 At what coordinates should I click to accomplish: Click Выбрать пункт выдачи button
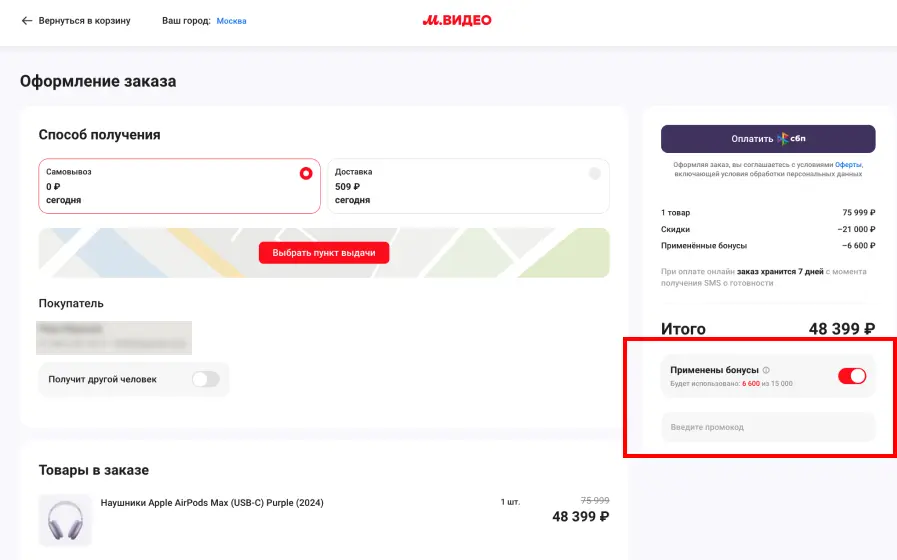(x=324, y=253)
